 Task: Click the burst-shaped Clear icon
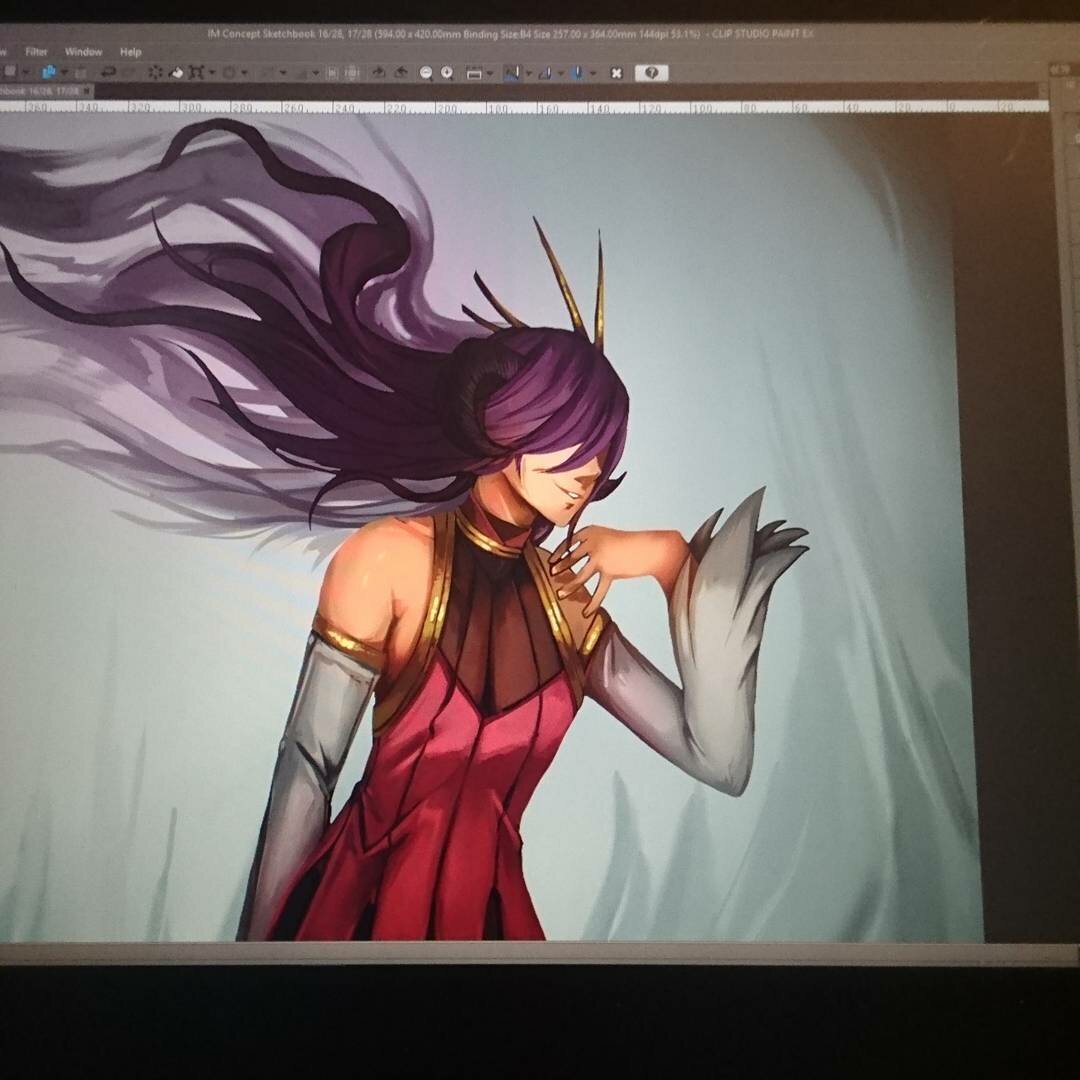click(156, 73)
